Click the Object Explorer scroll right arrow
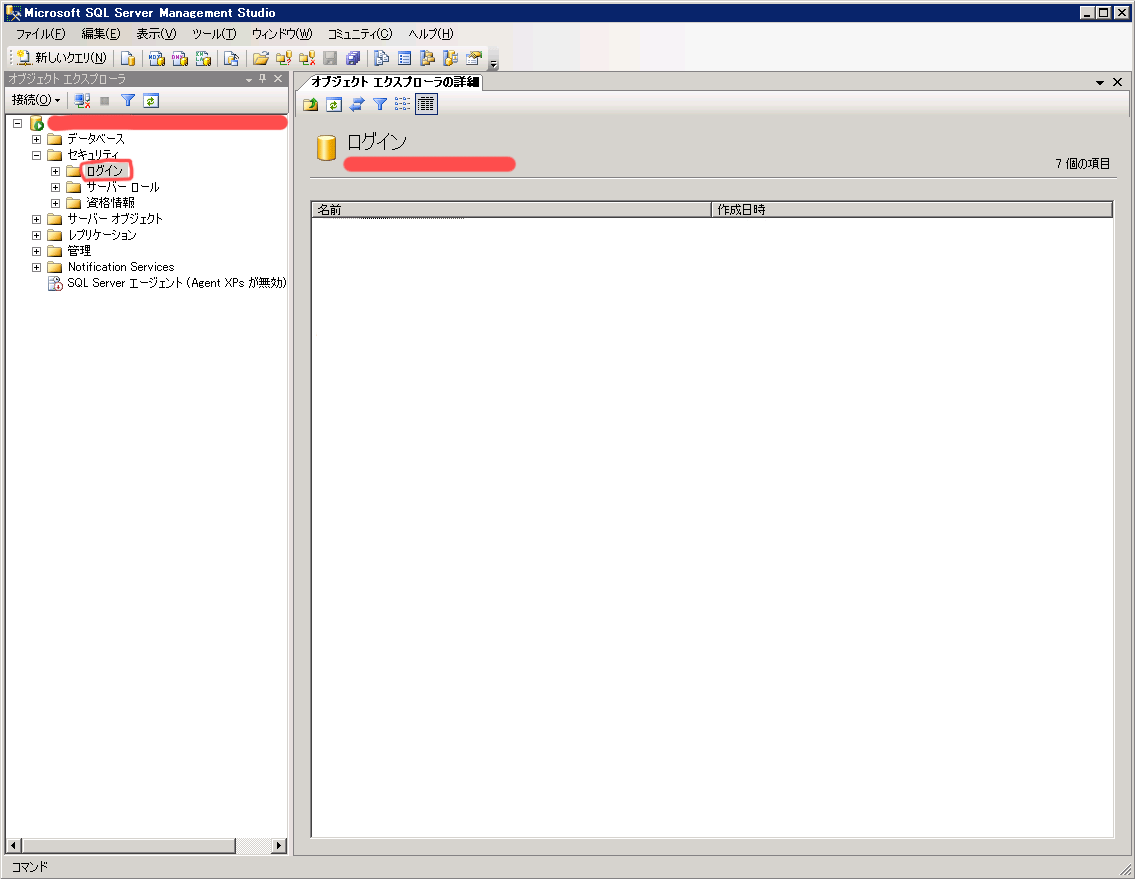 [x=279, y=845]
